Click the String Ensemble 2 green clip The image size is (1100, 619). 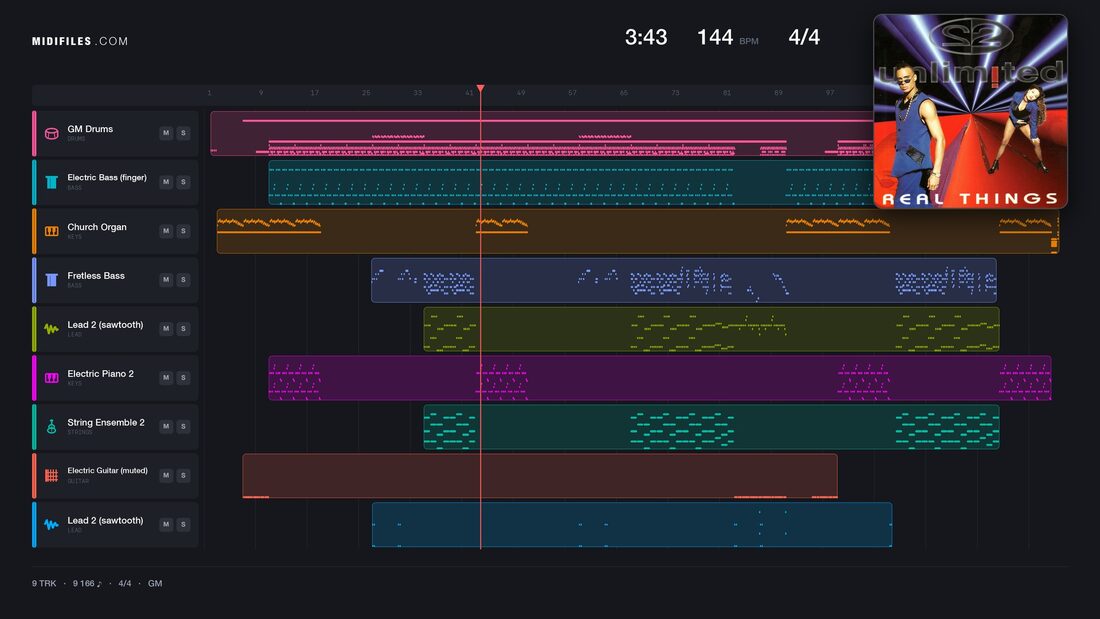pyautogui.click(x=711, y=427)
